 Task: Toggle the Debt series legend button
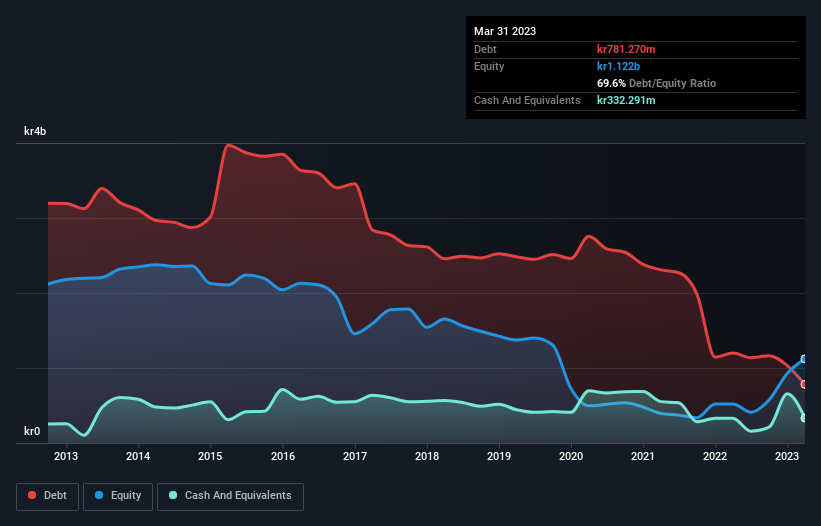[48, 496]
